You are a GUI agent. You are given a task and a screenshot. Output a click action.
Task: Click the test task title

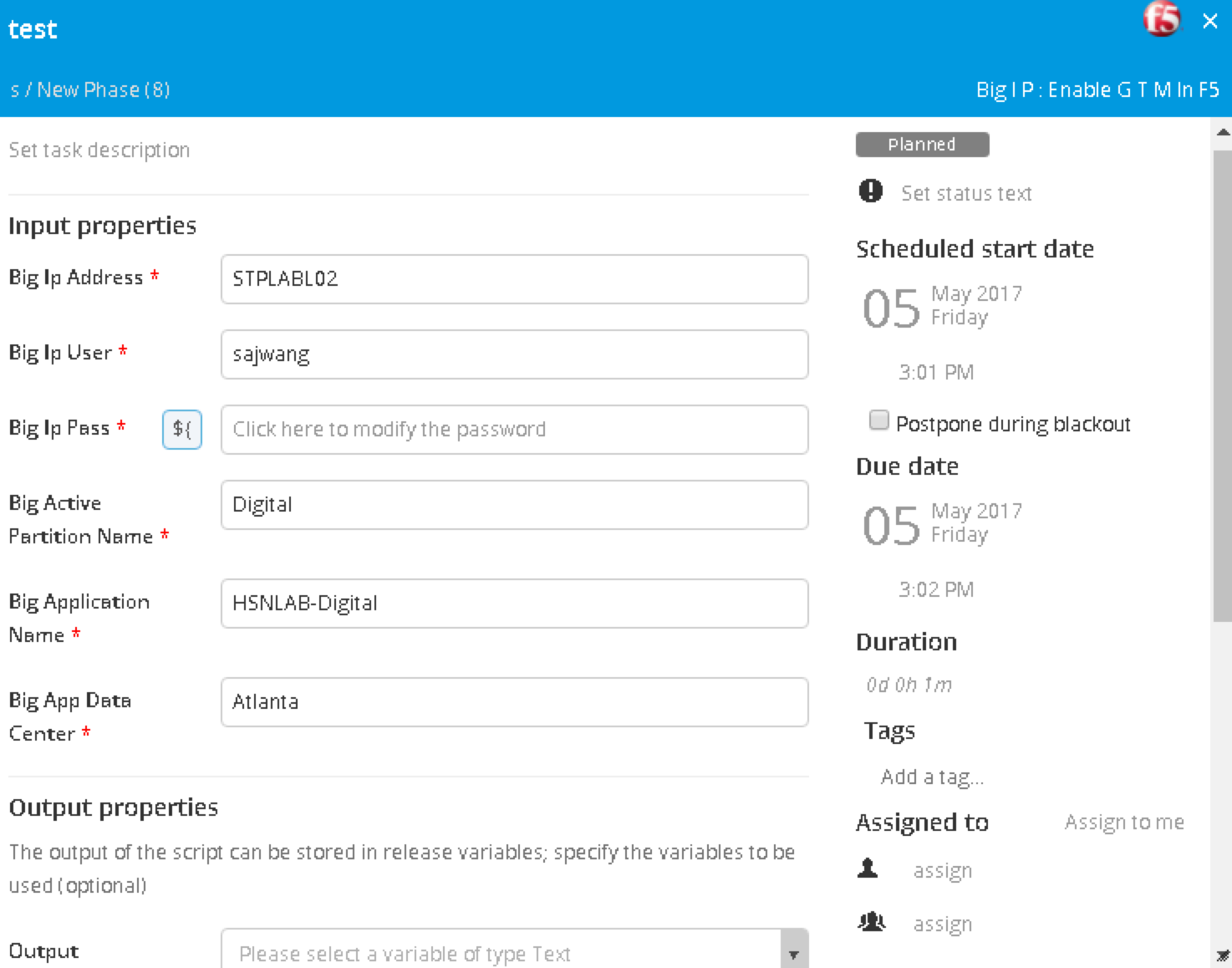pos(33,29)
